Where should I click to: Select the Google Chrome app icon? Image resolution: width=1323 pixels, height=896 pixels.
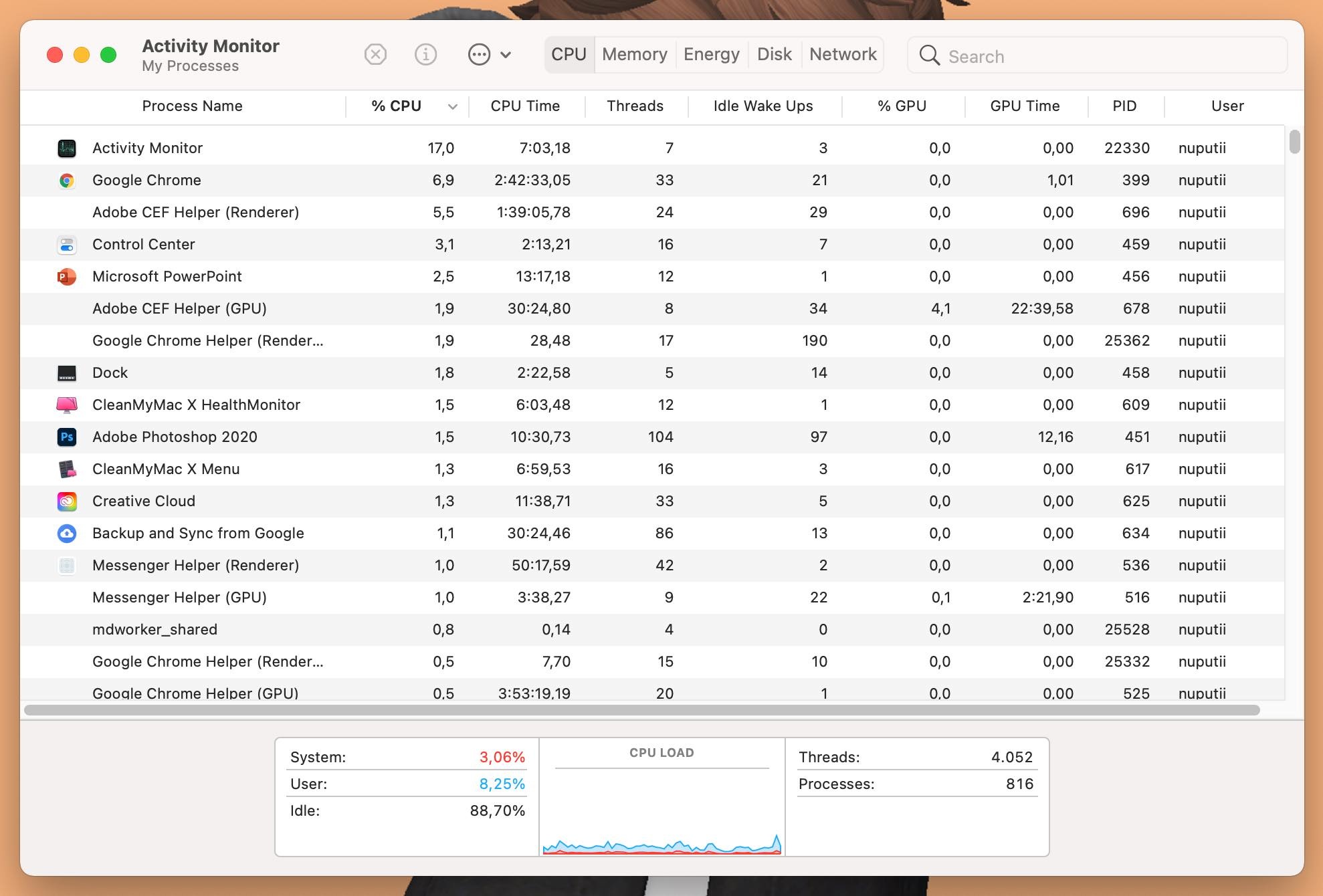67,180
